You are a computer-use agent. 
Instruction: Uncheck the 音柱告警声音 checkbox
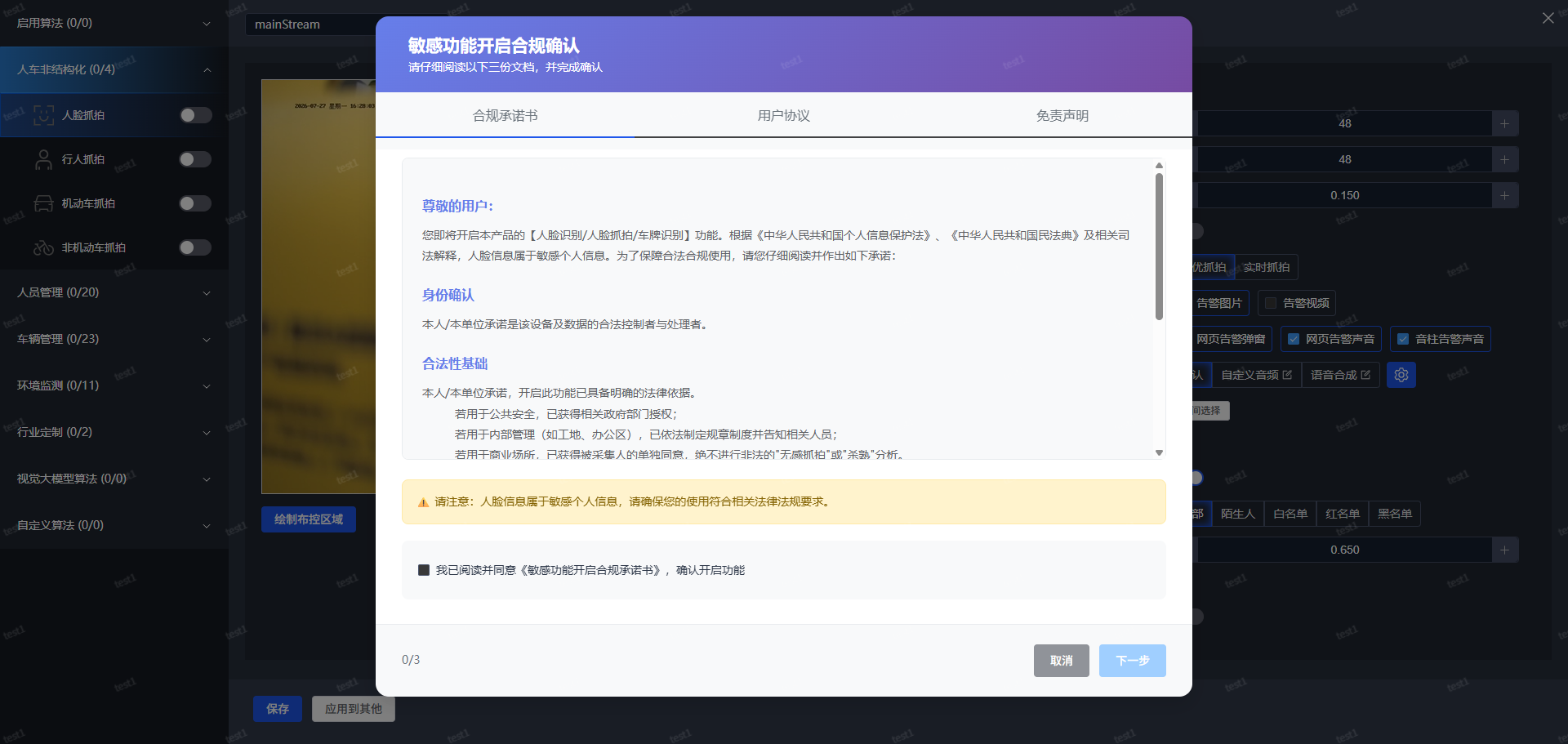(x=1403, y=339)
